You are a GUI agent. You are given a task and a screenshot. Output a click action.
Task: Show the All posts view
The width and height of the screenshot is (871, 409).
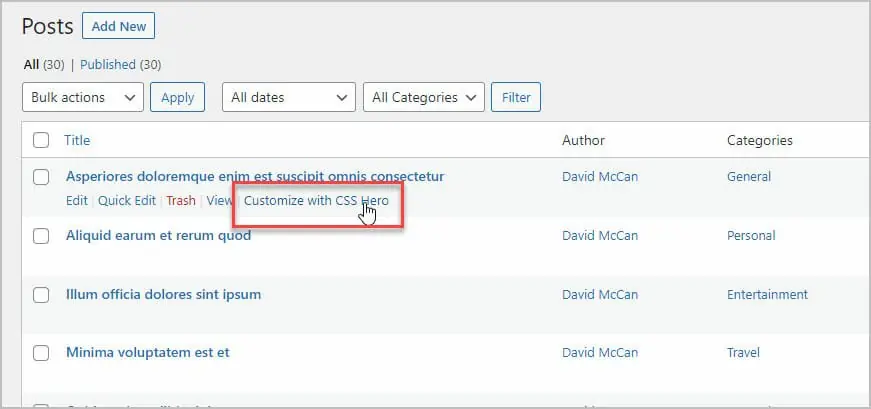[31, 65]
